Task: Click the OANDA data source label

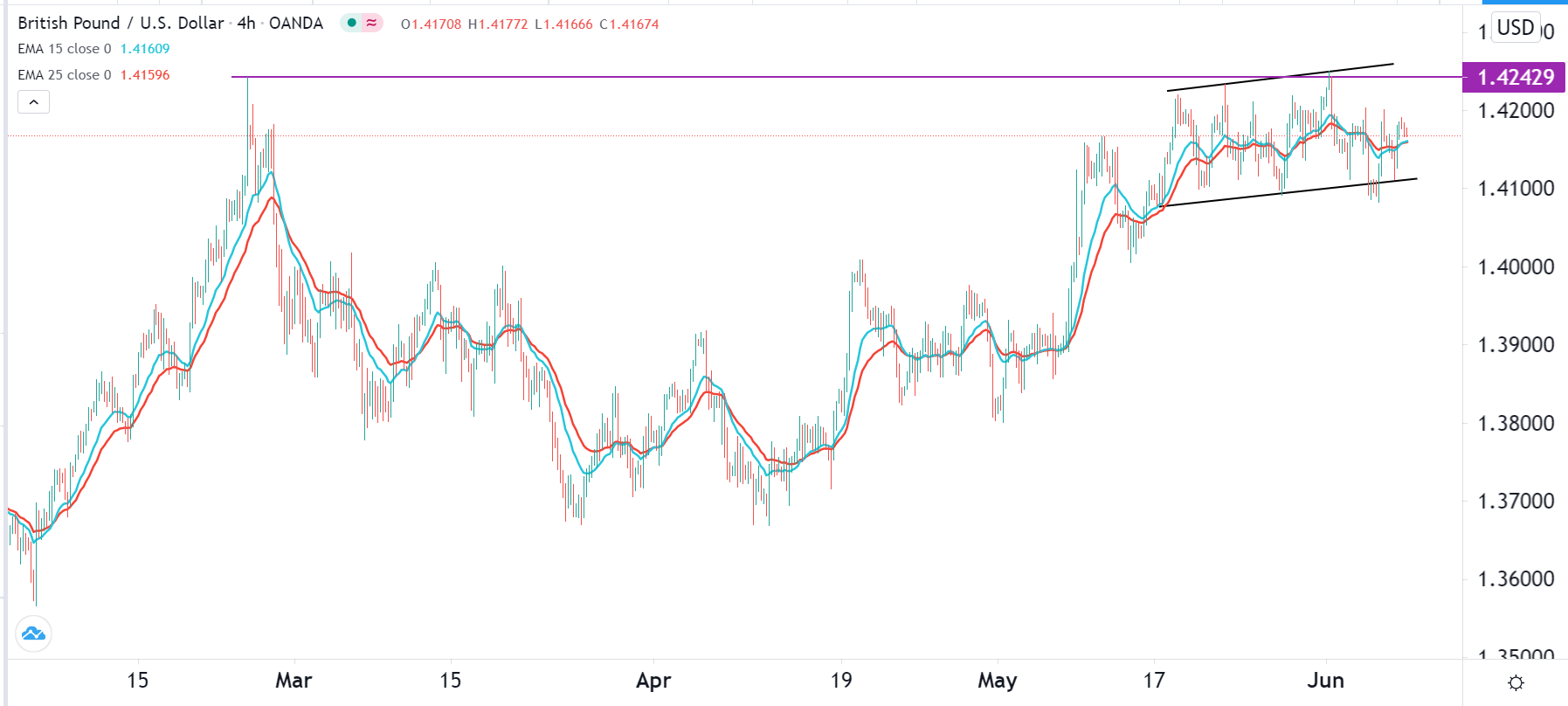Action: [x=296, y=23]
